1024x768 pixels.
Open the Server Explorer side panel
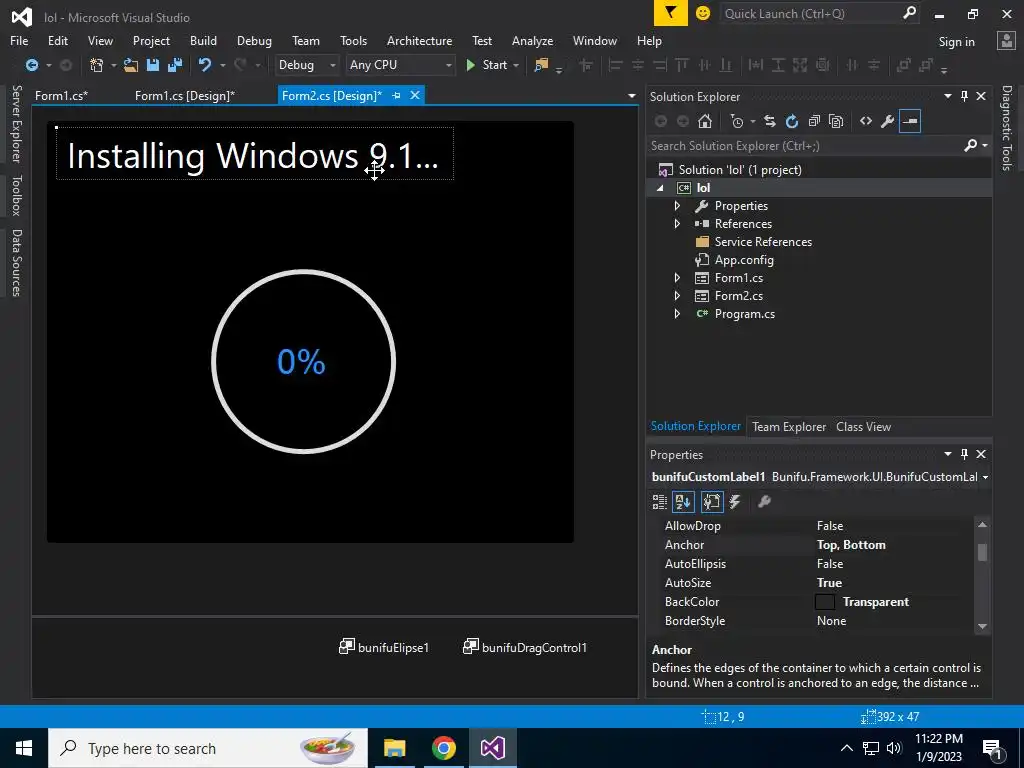[x=17, y=123]
